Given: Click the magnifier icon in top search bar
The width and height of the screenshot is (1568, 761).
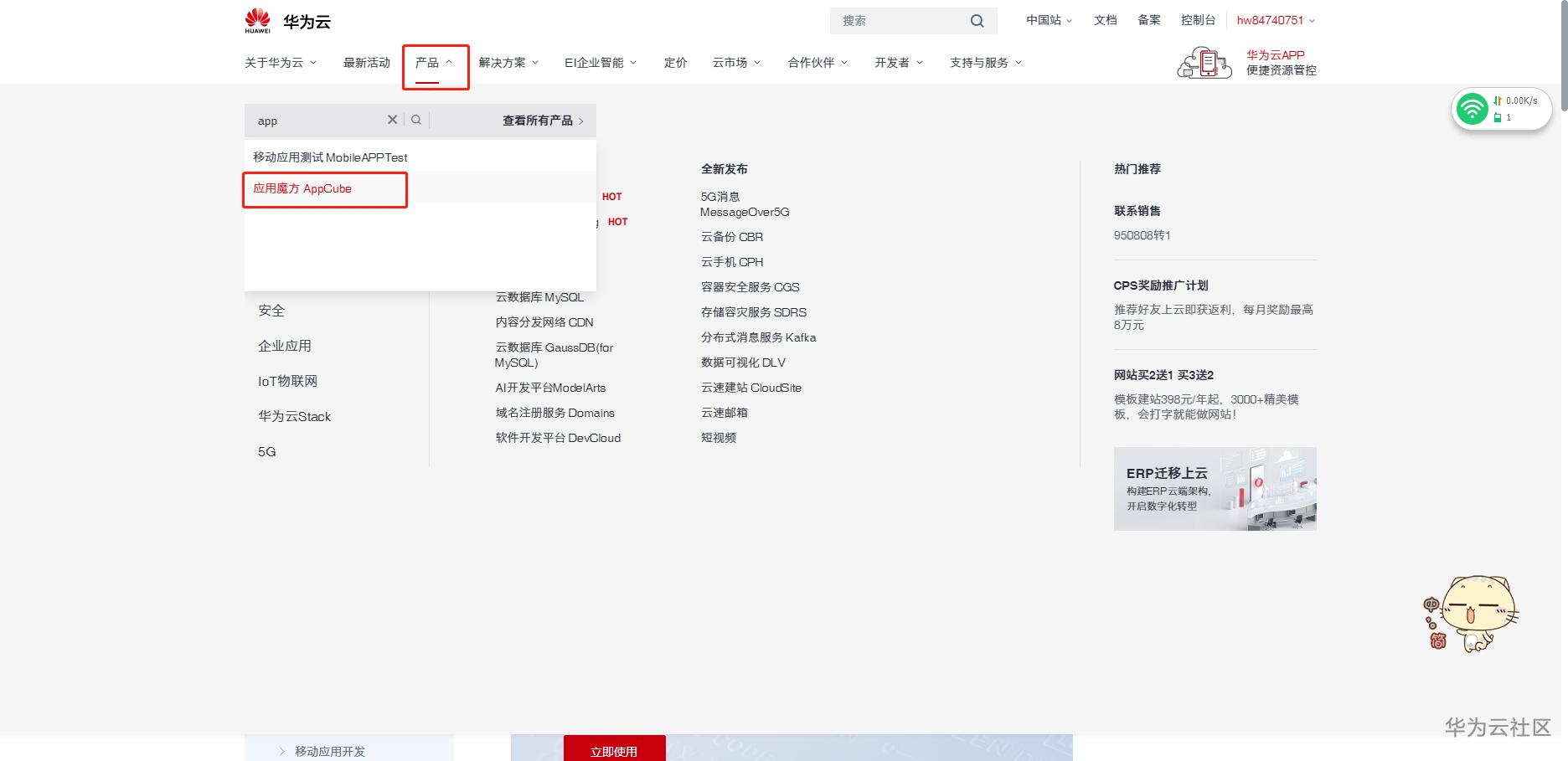Looking at the screenshot, I should coord(977,21).
